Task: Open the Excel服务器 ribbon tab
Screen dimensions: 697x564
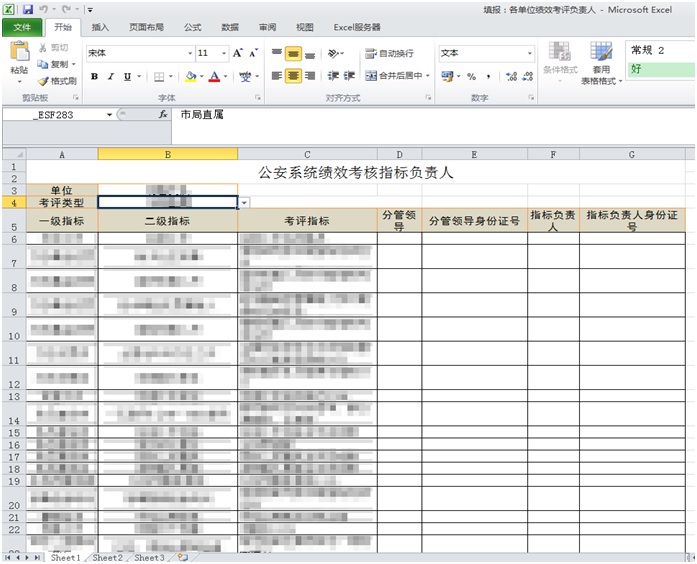Action: tap(357, 28)
